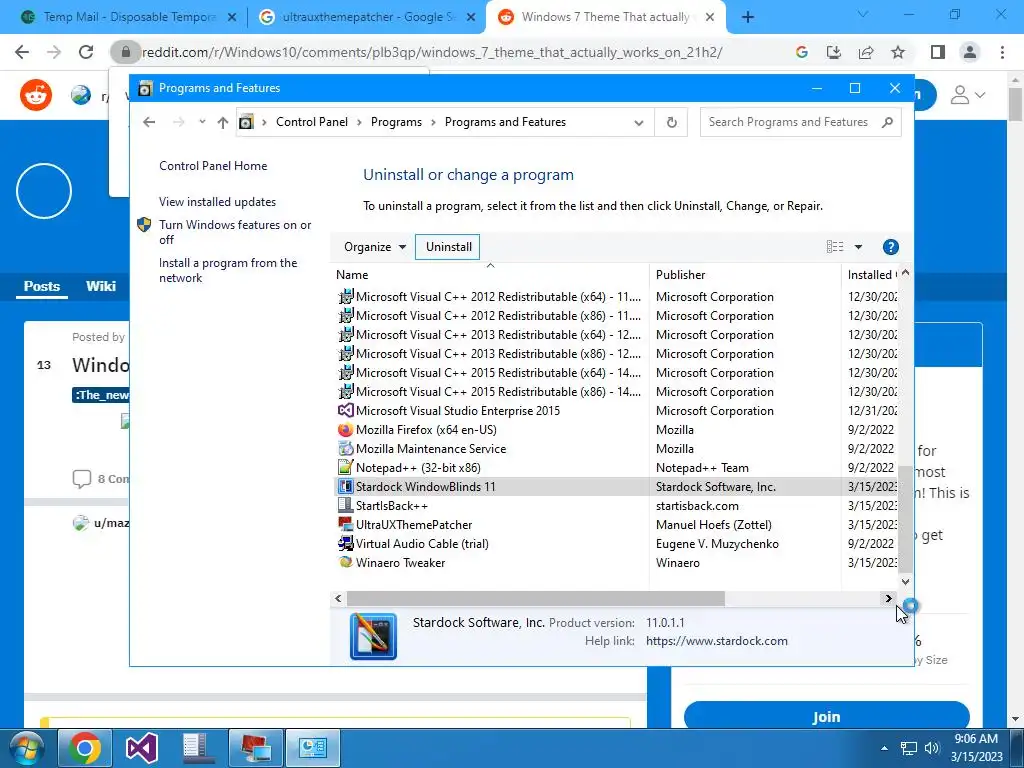The height and width of the screenshot is (768, 1024).
Task: Open a new Chrome tab
Action: click(748, 17)
